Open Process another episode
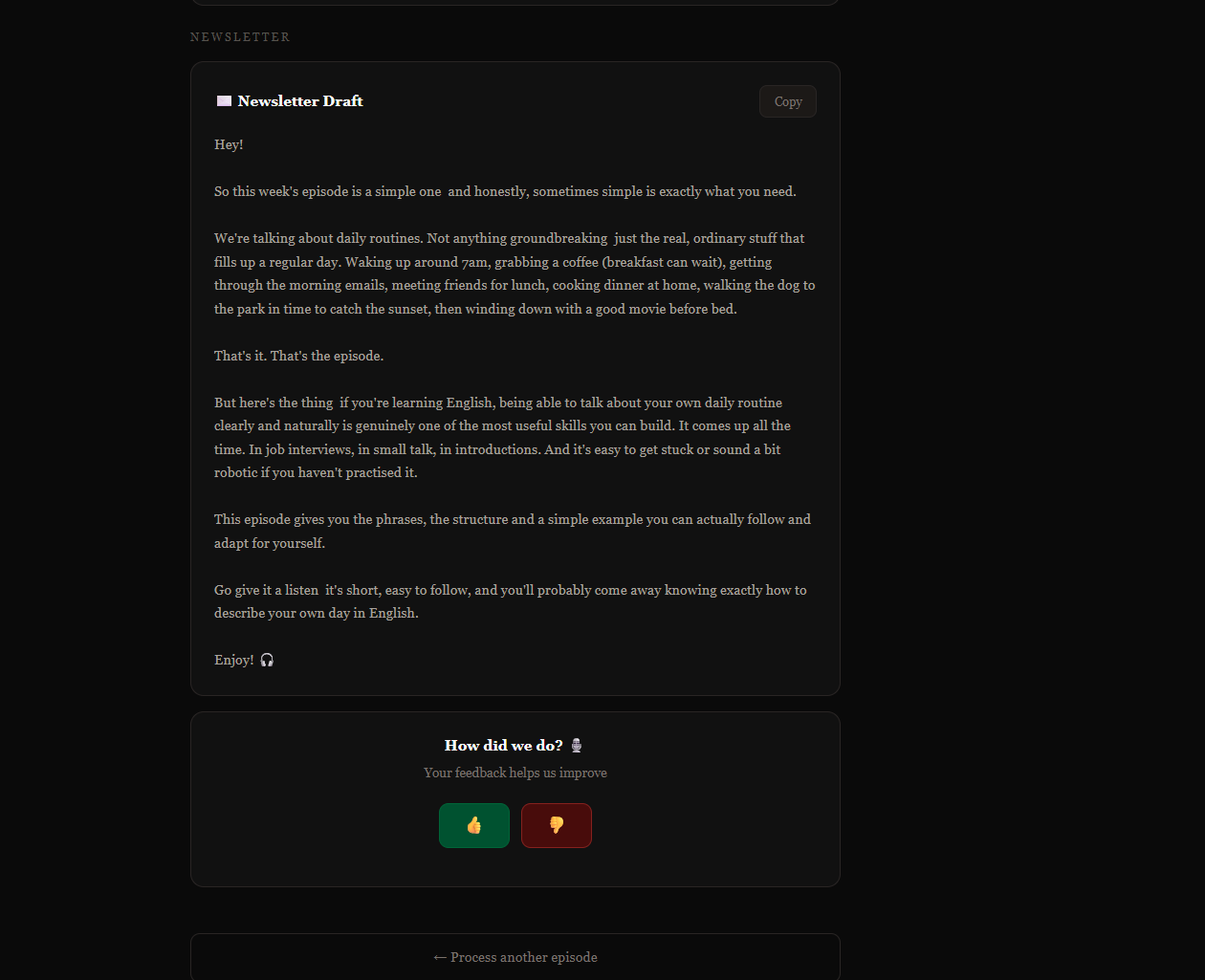The image size is (1205, 980). (x=515, y=956)
